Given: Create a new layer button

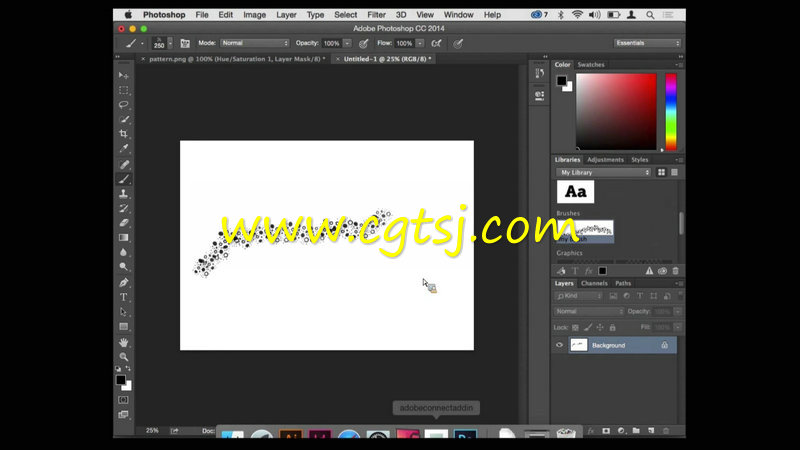Looking at the screenshot, I should click(651, 431).
